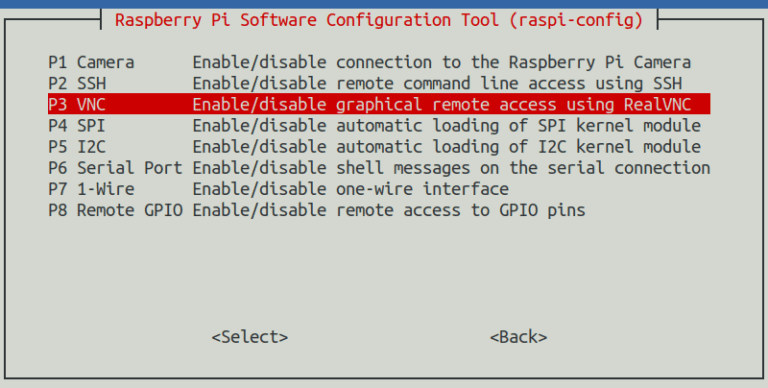Activate the <Select> button
The width and height of the screenshot is (768, 388).
tap(250, 337)
